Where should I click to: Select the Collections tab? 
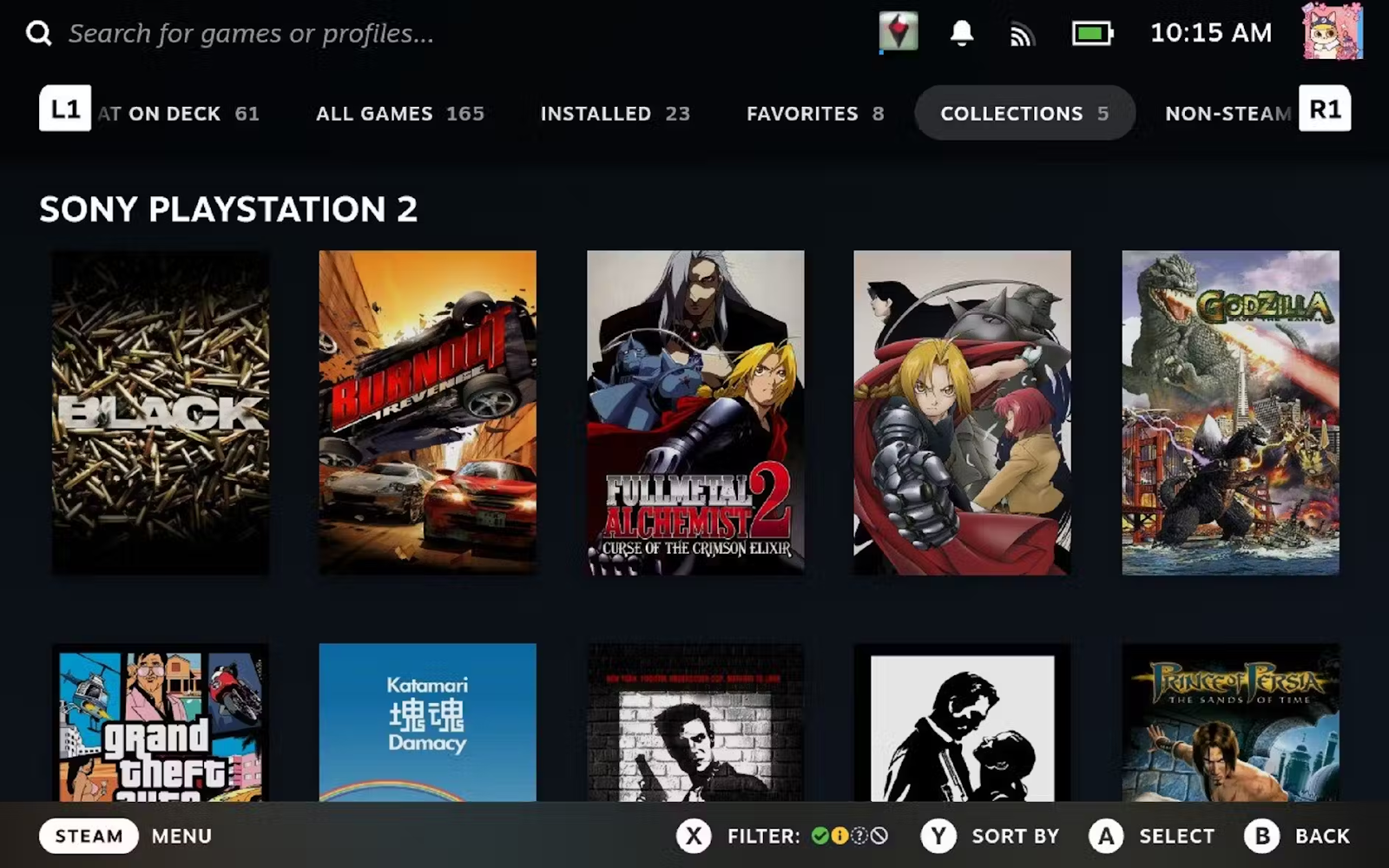coord(1024,113)
